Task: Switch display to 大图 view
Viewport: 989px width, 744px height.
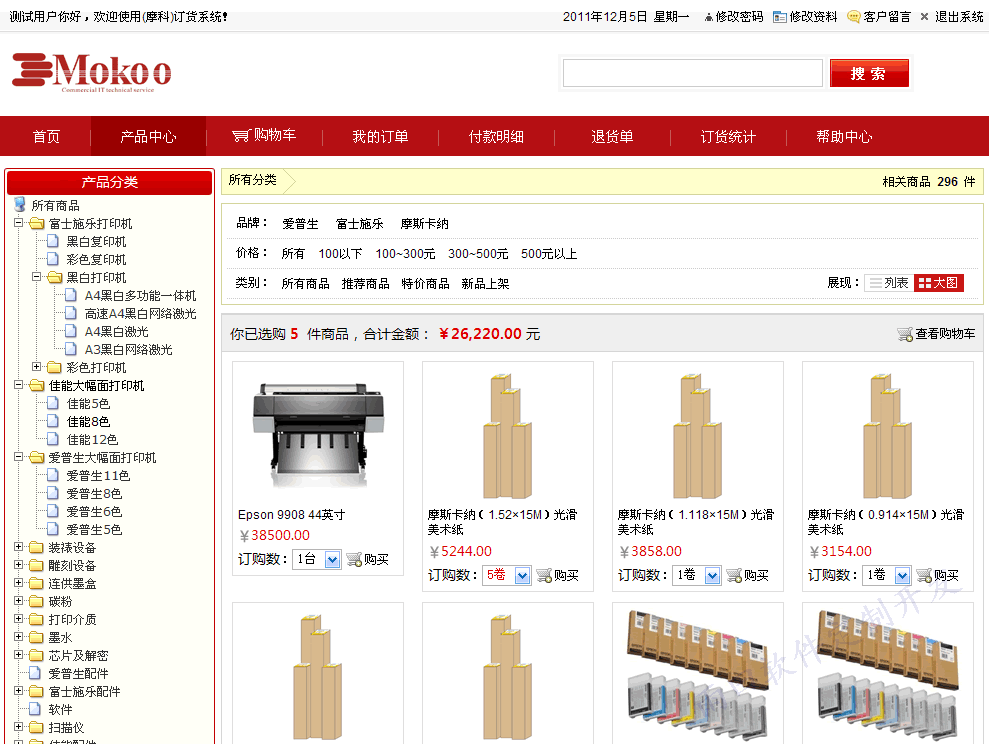Action: [x=939, y=283]
